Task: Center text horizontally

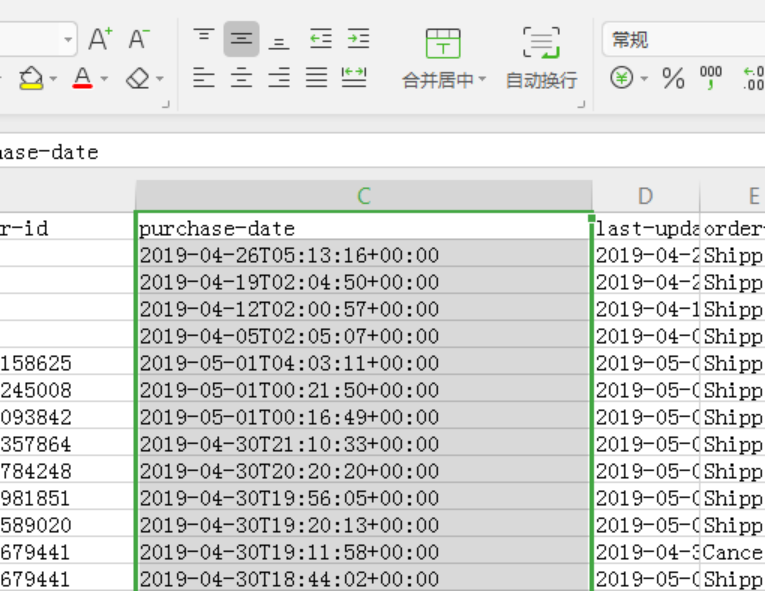Action: tap(242, 78)
